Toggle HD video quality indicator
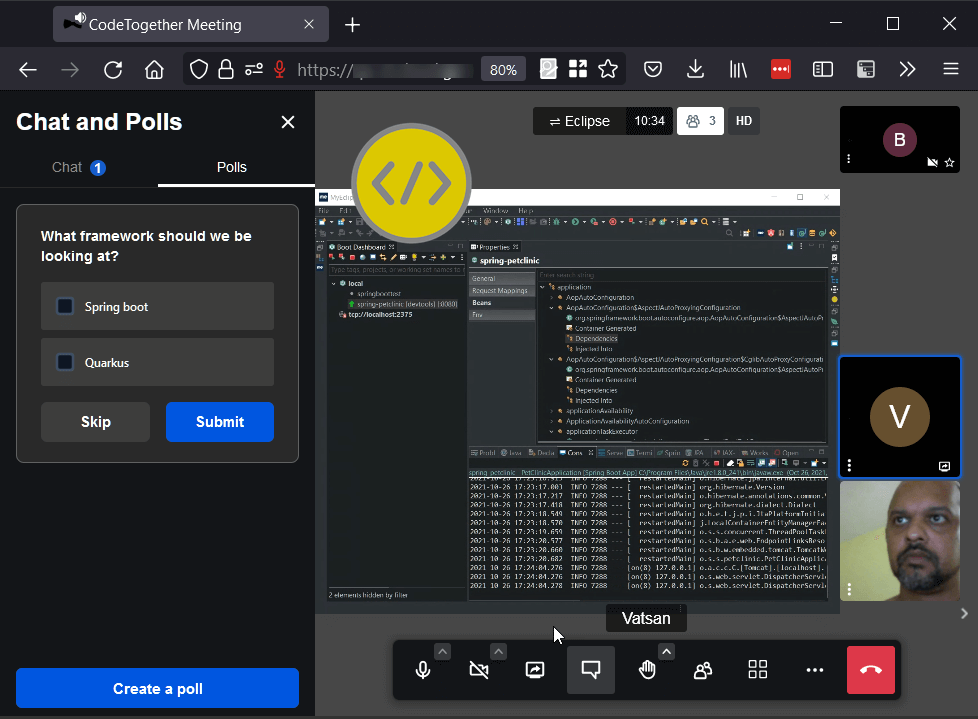Screen dimensions: 978x719 coord(743,121)
